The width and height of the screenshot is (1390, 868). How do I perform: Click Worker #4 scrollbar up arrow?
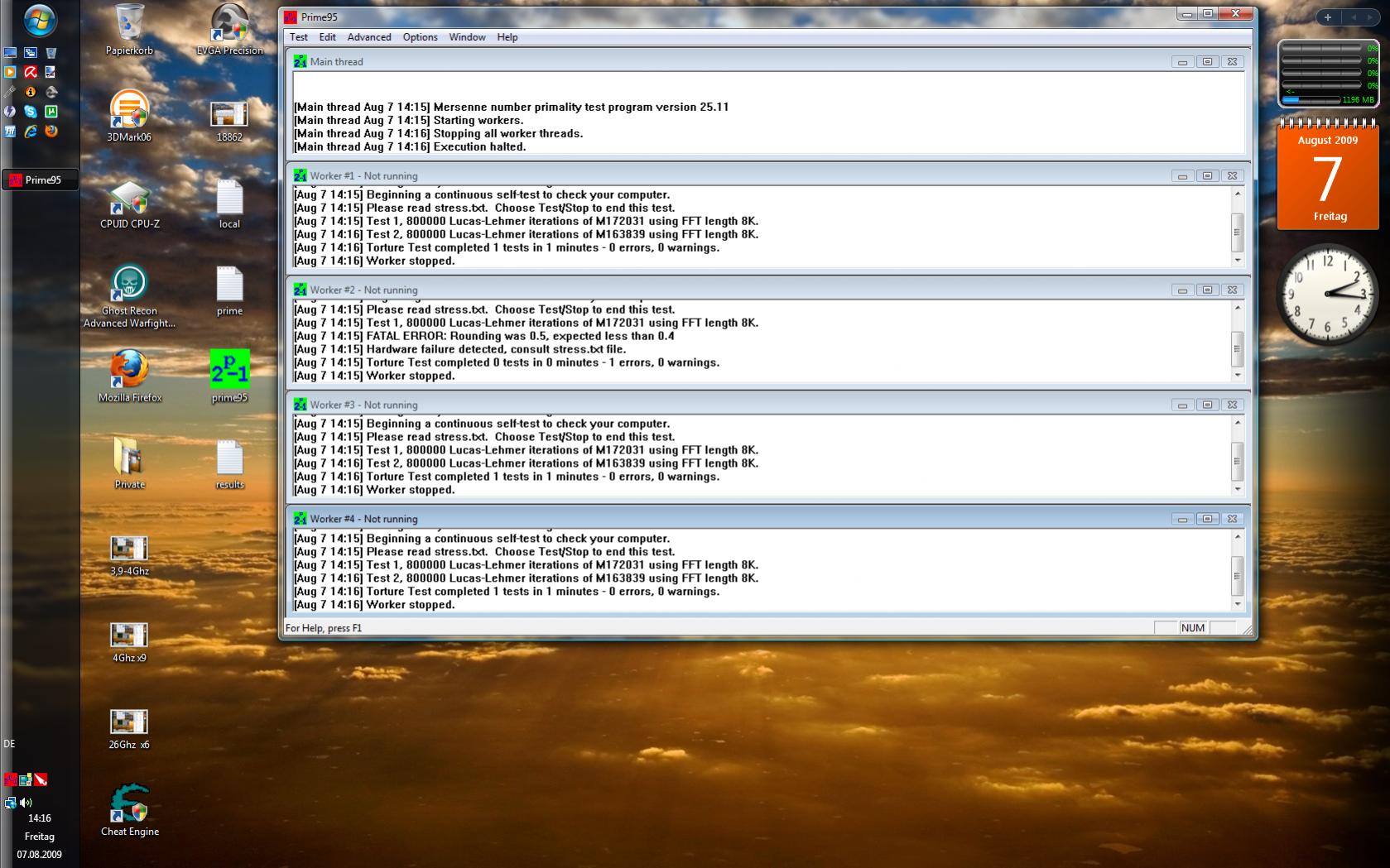1238,537
